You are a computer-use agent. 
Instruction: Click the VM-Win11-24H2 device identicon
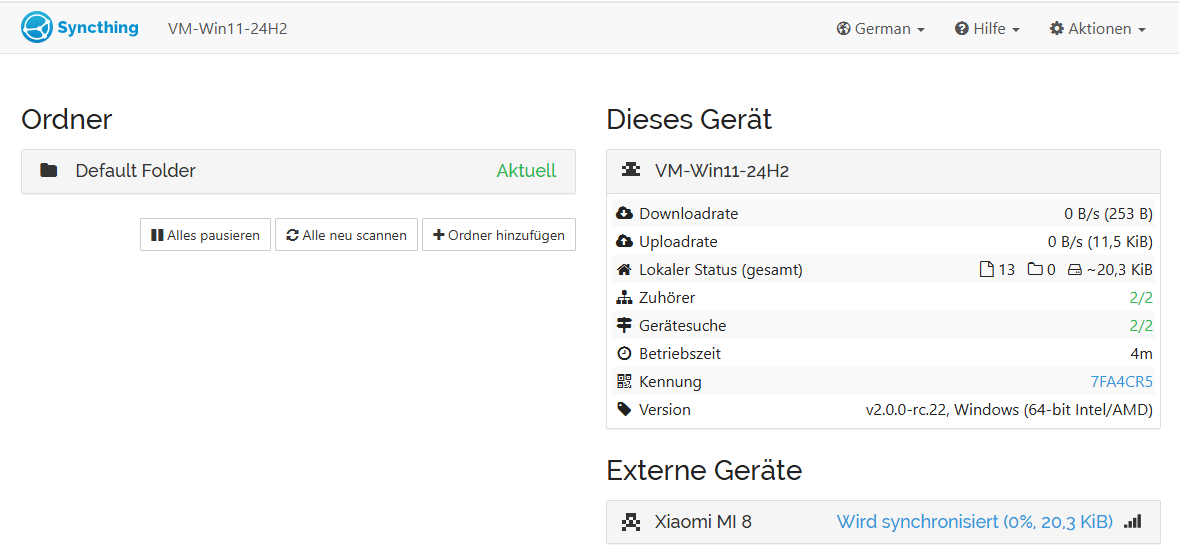pos(632,171)
